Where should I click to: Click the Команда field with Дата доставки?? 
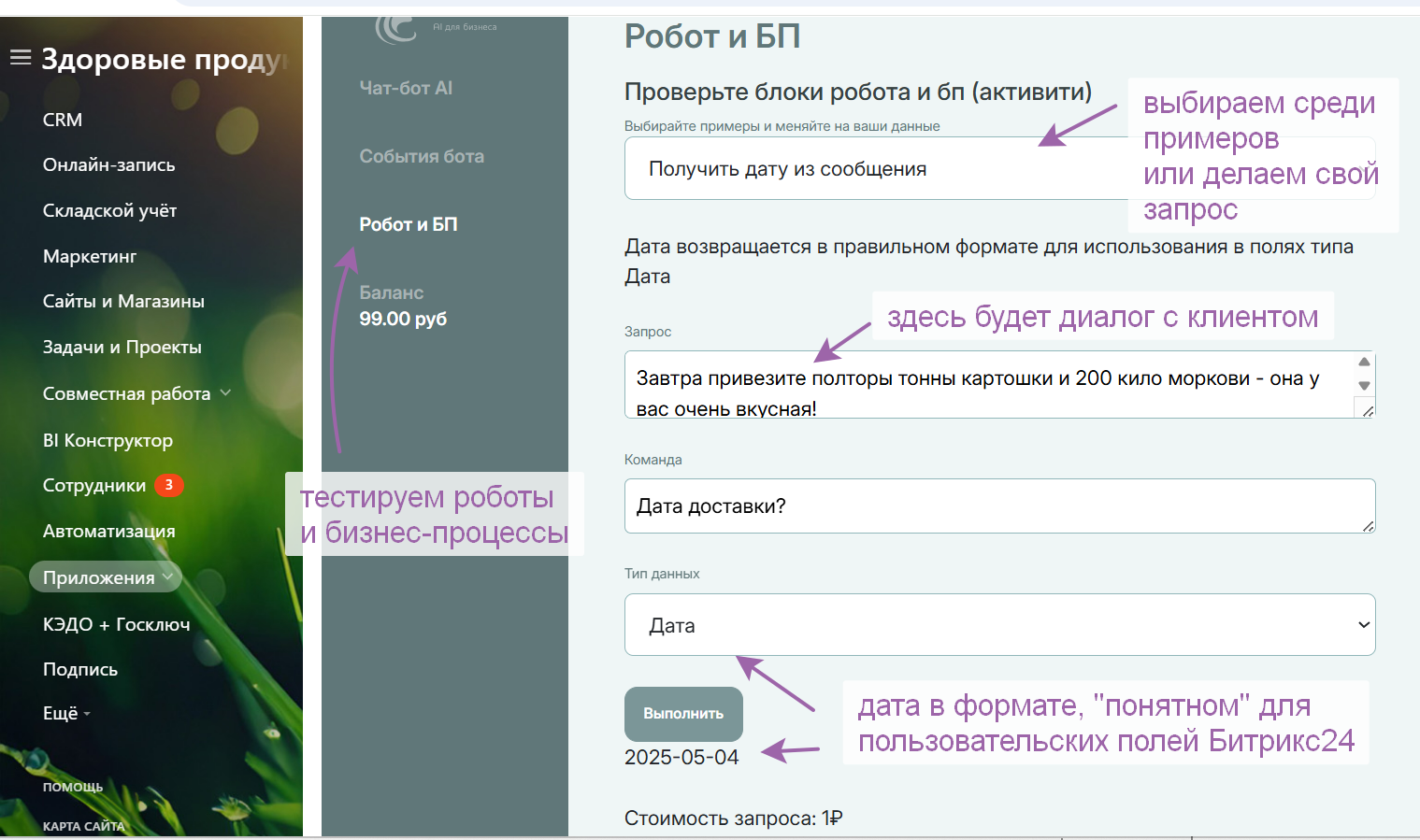(x=999, y=505)
